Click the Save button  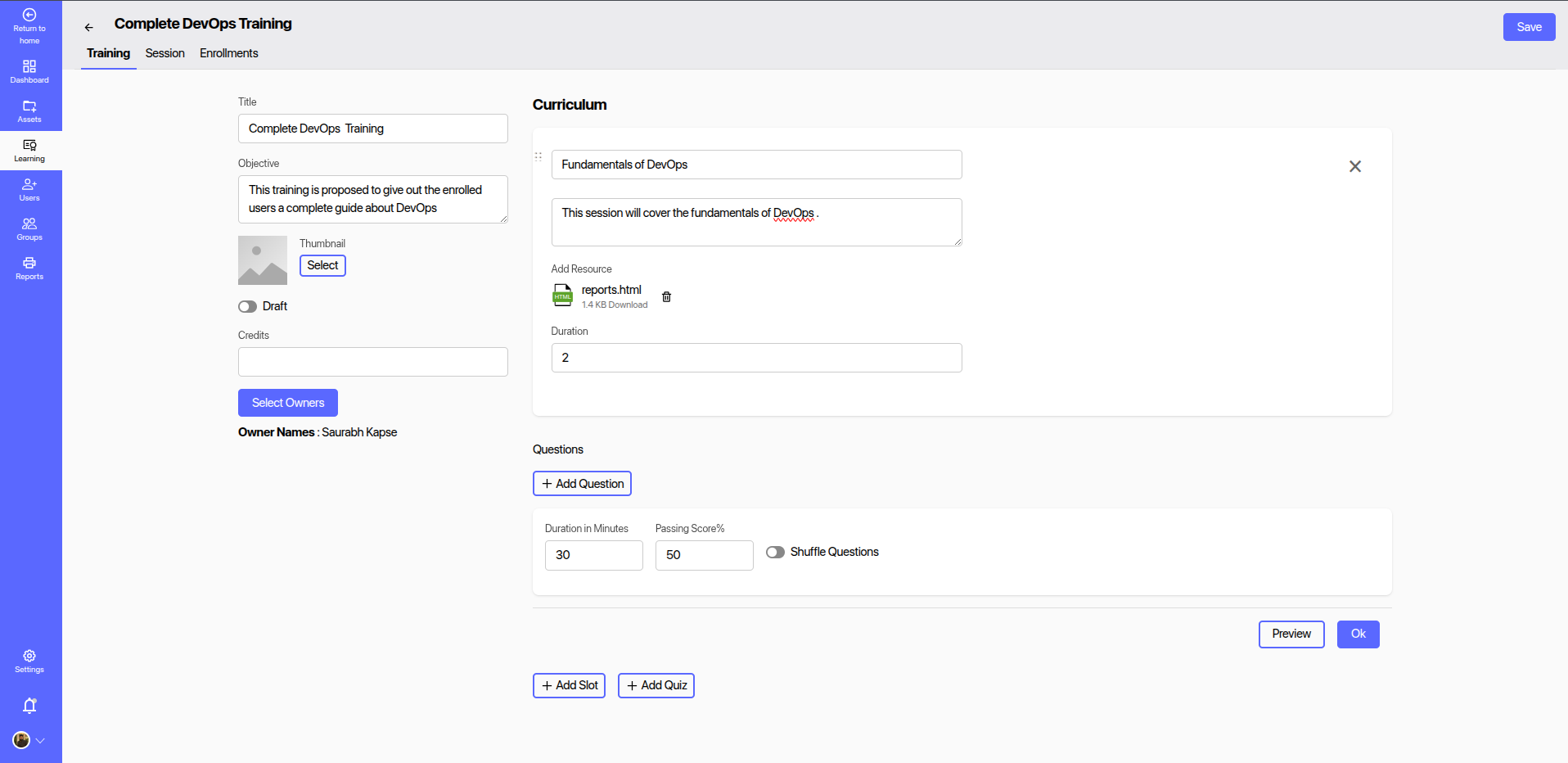coord(1528,27)
